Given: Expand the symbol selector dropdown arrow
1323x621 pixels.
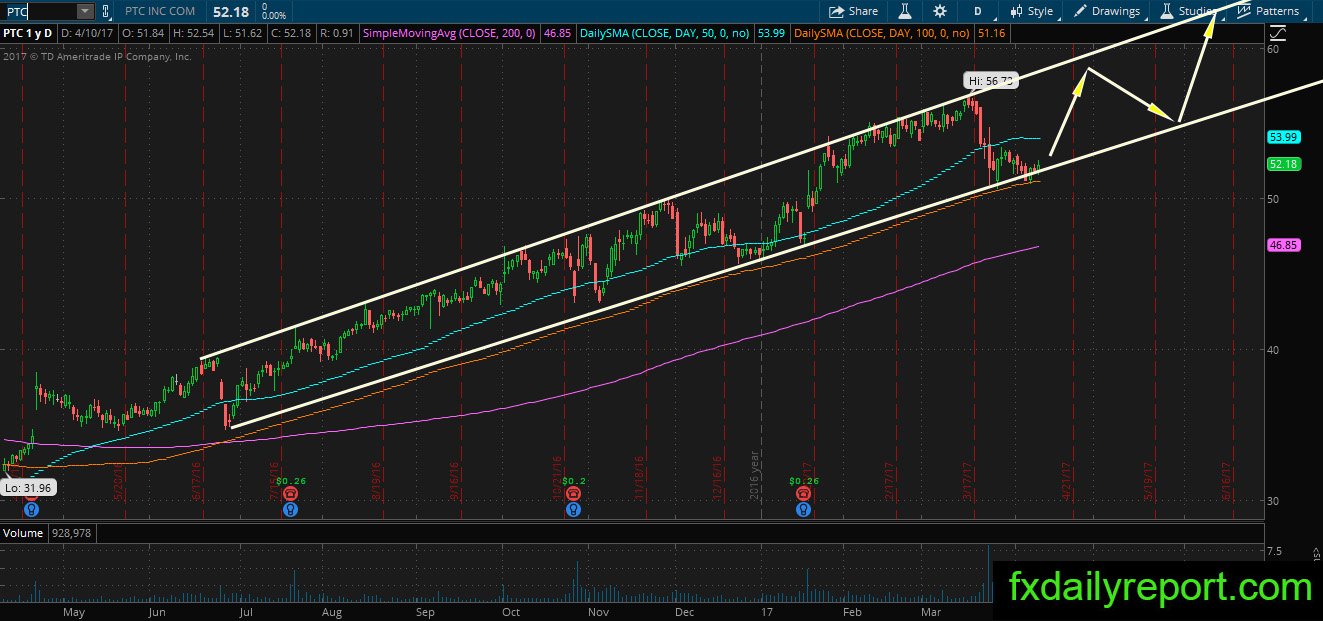Looking at the screenshot, I should 85,11.
